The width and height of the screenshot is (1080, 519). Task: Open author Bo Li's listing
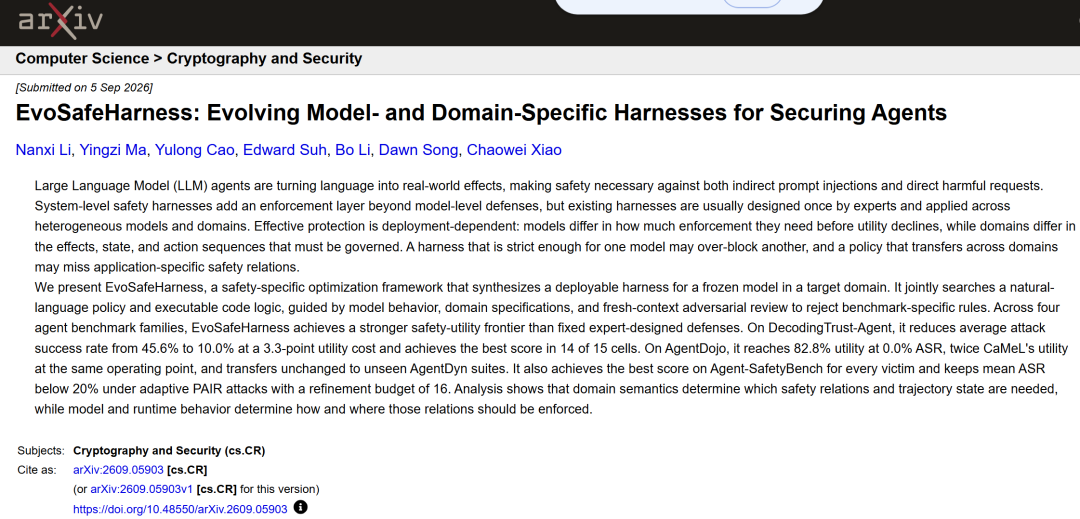(353, 150)
